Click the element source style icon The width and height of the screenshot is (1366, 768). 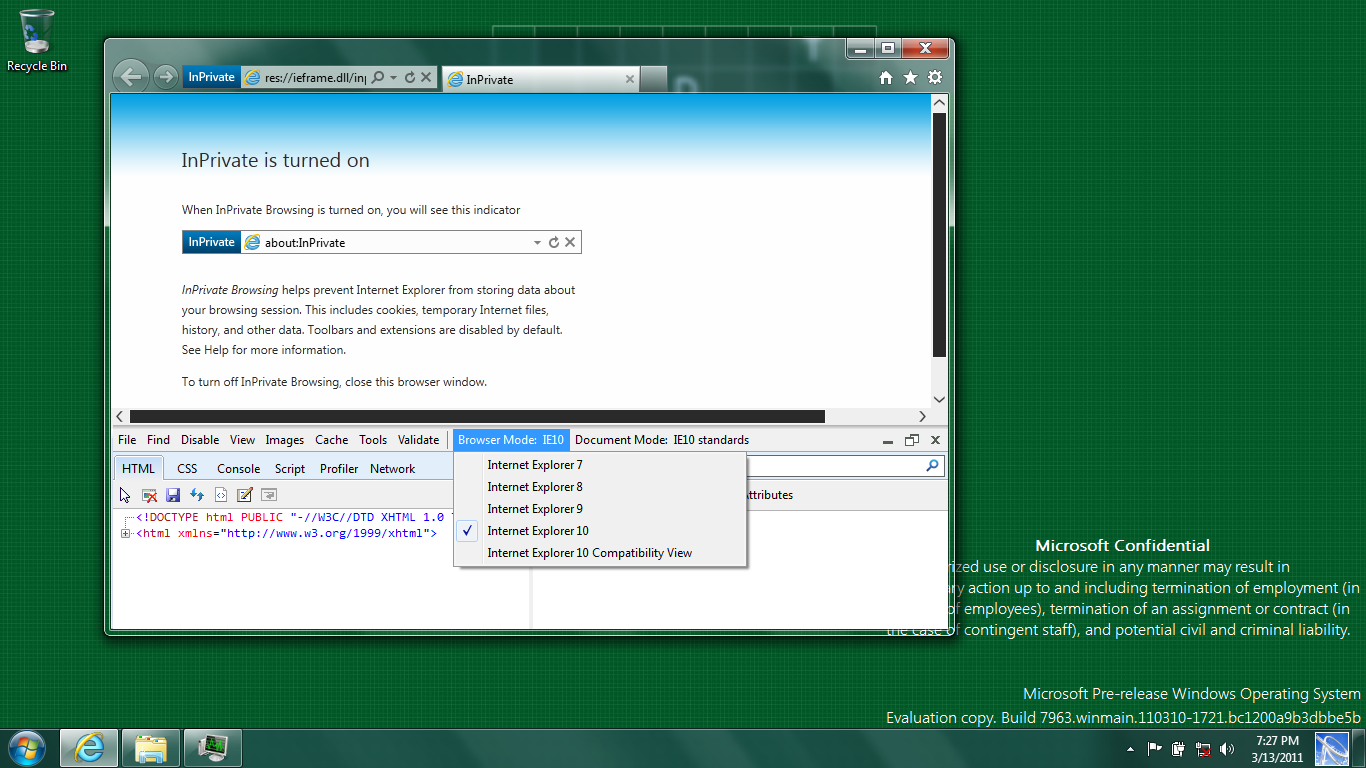(x=221, y=495)
